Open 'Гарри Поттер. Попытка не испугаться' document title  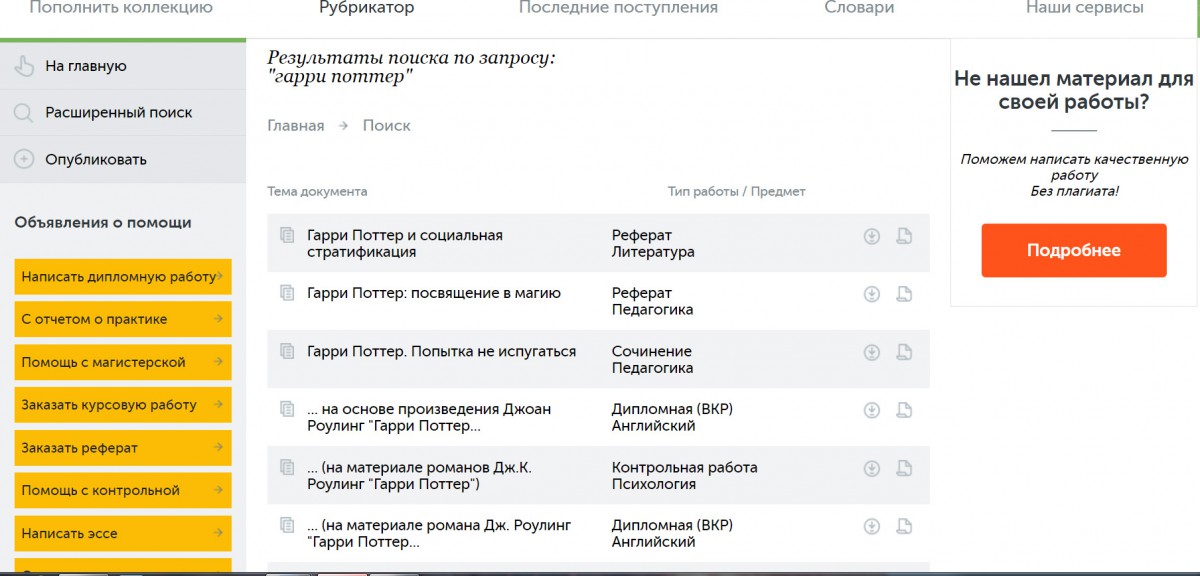point(442,352)
